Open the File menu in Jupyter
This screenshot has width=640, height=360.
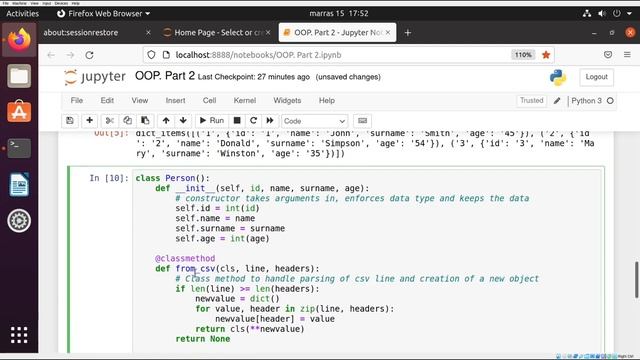point(77,100)
